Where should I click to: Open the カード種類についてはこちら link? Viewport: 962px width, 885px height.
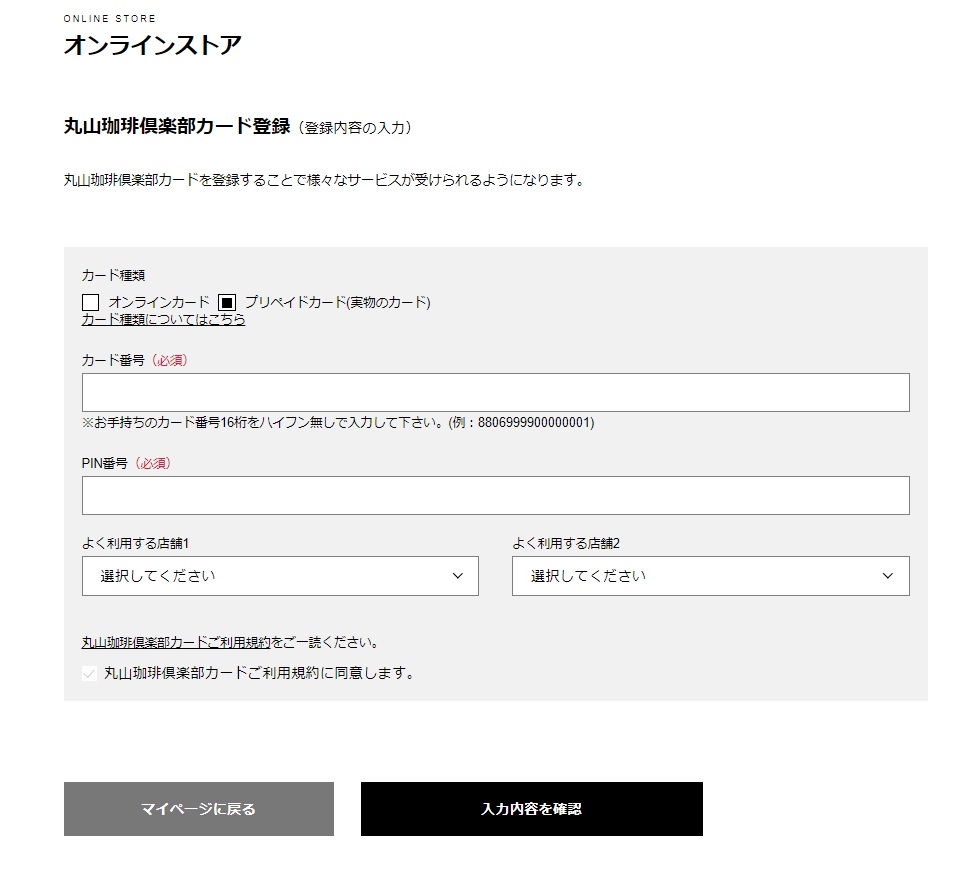[163, 320]
